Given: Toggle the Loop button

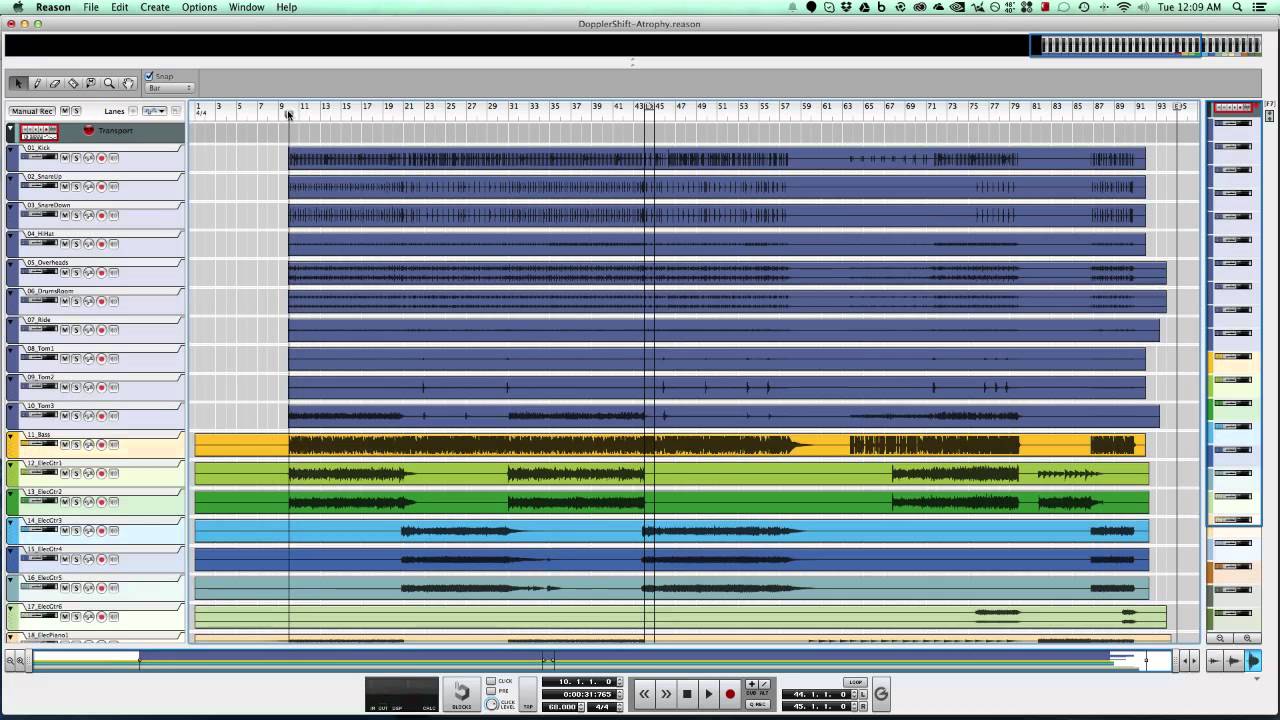Looking at the screenshot, I should (x=855, y=682).
